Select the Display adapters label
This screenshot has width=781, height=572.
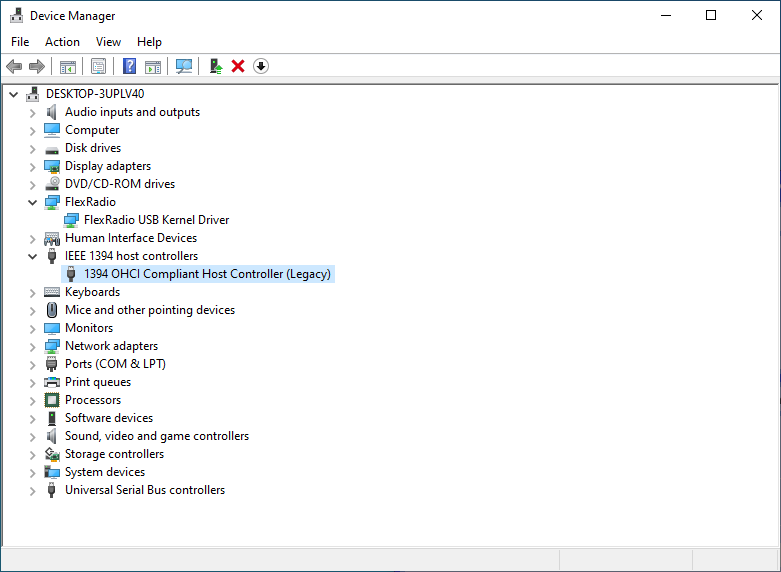coord(108,166)
